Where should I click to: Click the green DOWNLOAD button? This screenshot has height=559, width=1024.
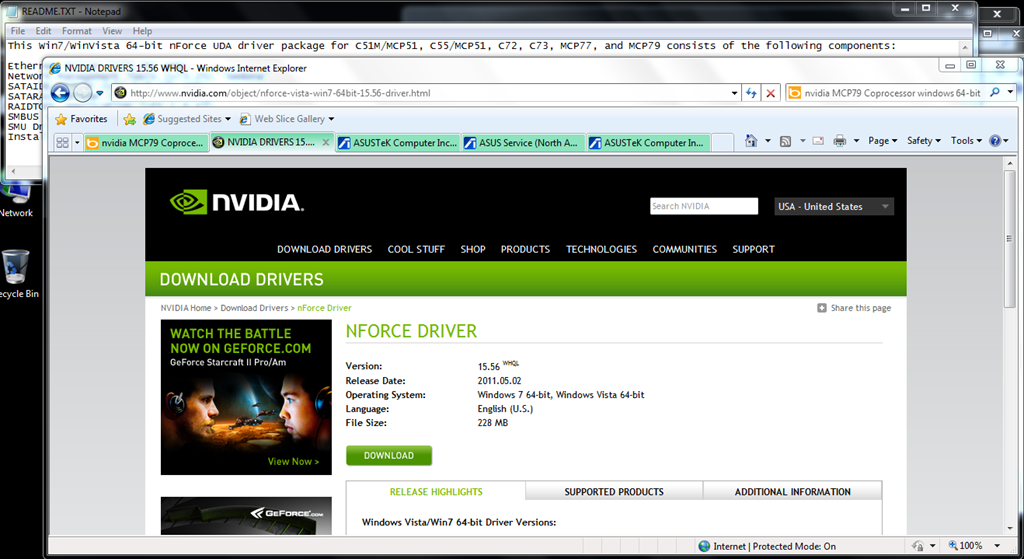pos(389,456)
